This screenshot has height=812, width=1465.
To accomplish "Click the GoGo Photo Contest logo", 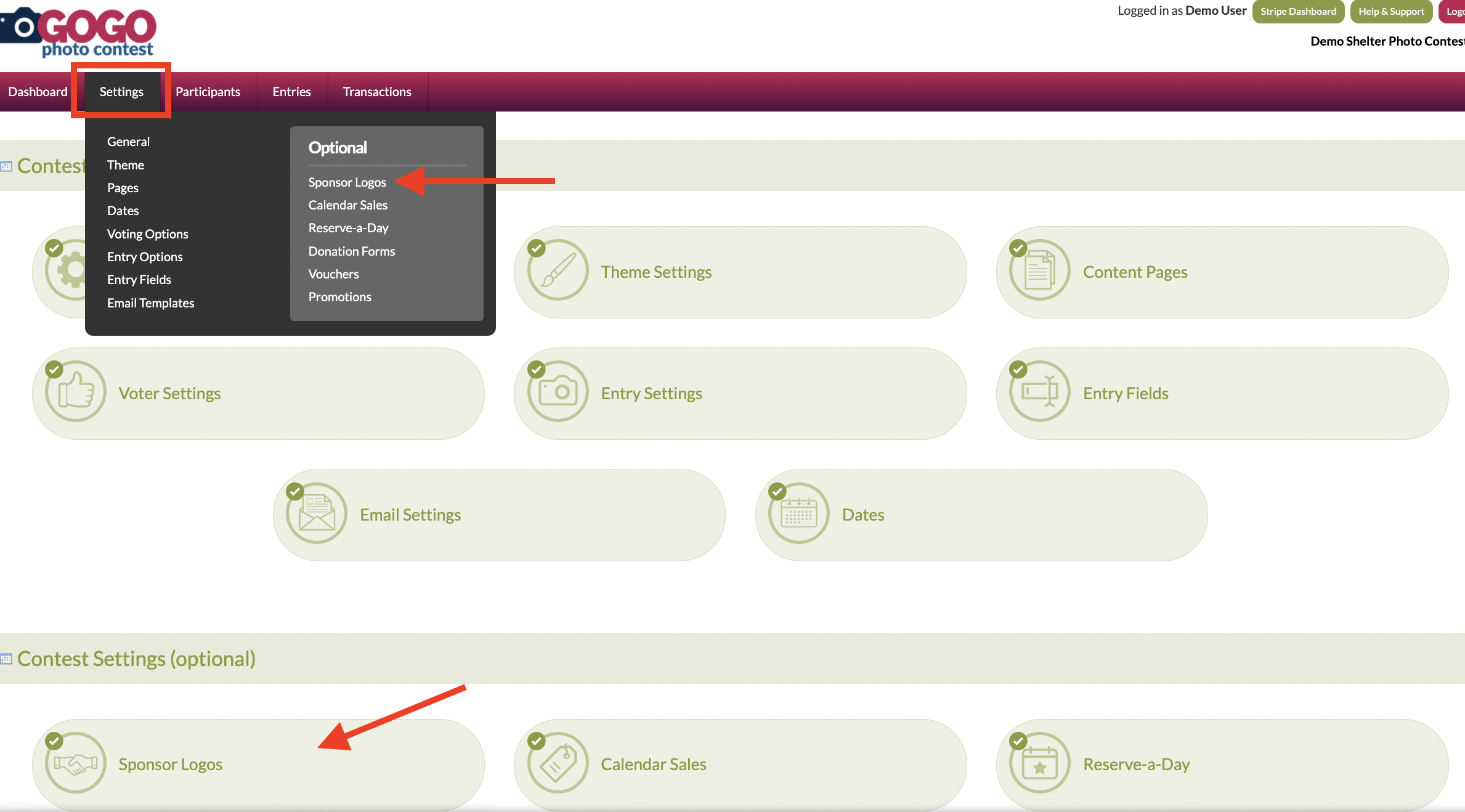I will point(80,32).
